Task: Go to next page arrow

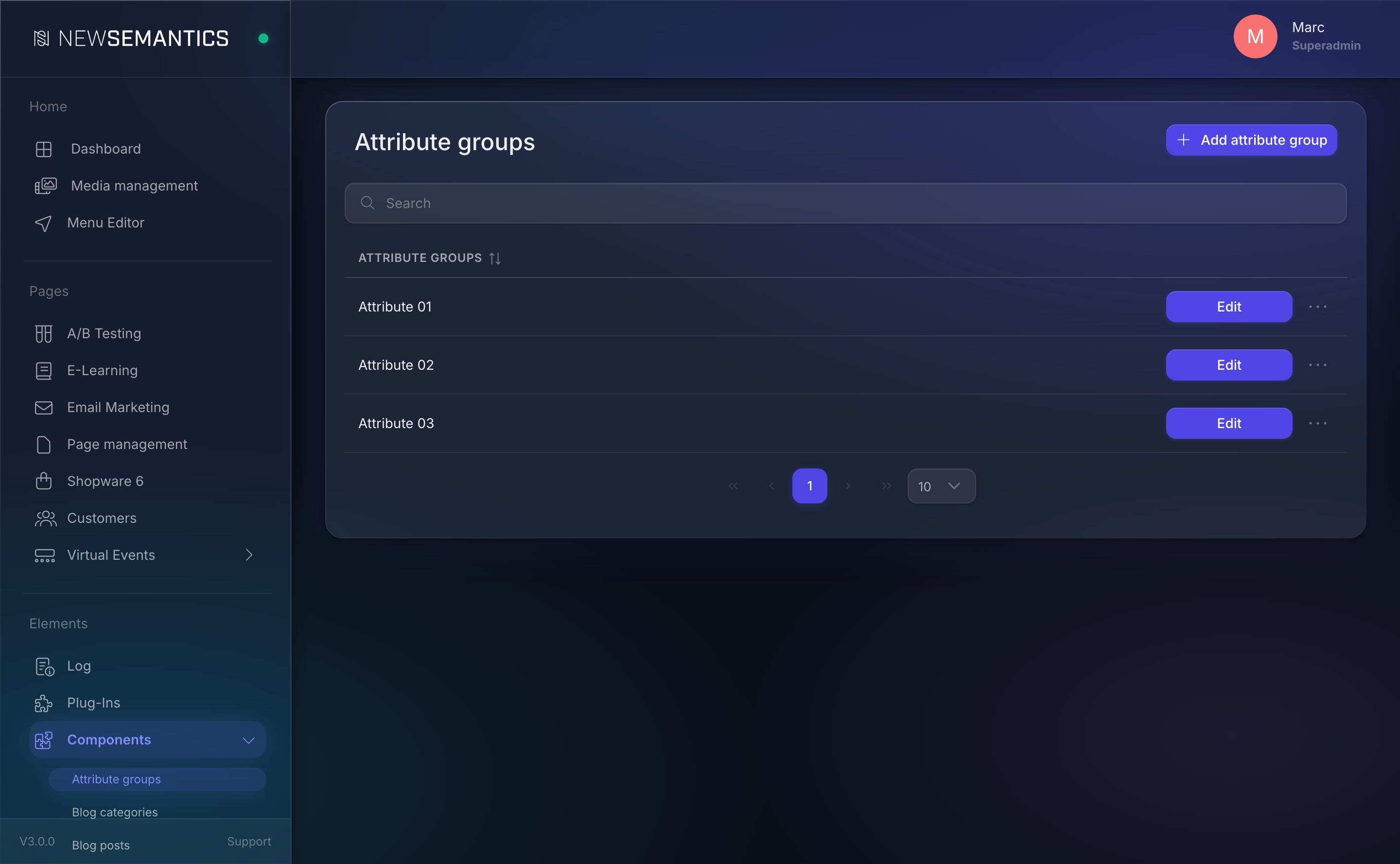Action: coord(848,486)
